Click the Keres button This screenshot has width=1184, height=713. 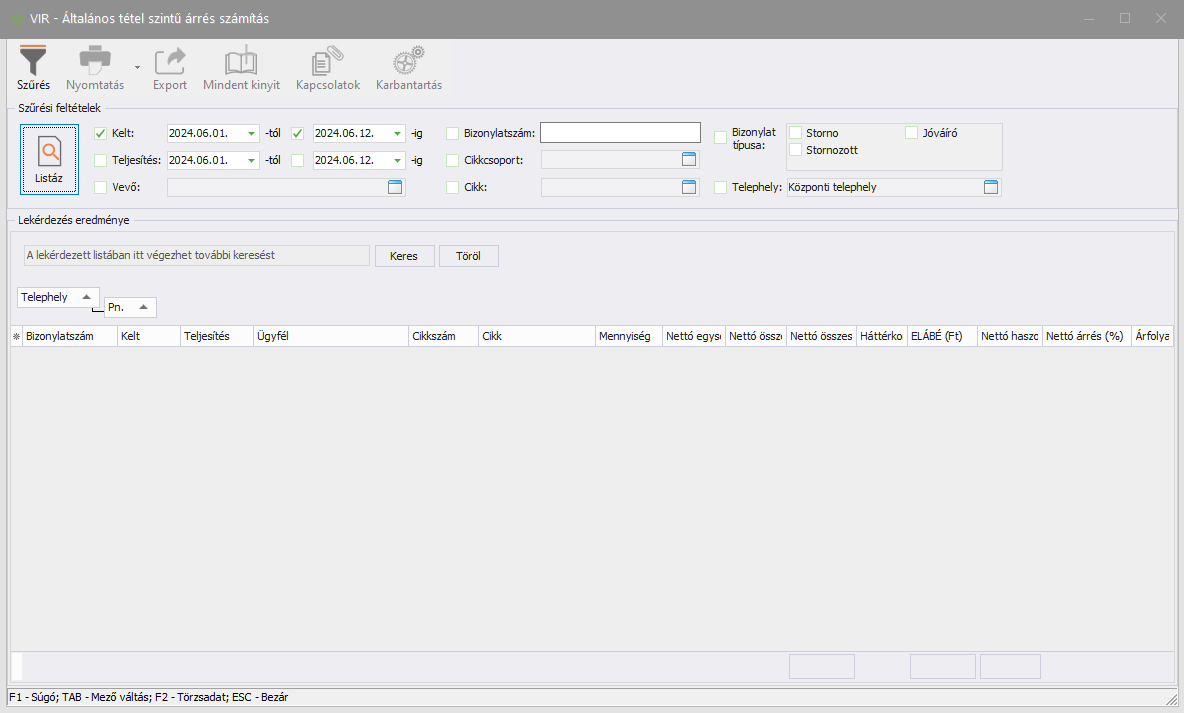404,256
